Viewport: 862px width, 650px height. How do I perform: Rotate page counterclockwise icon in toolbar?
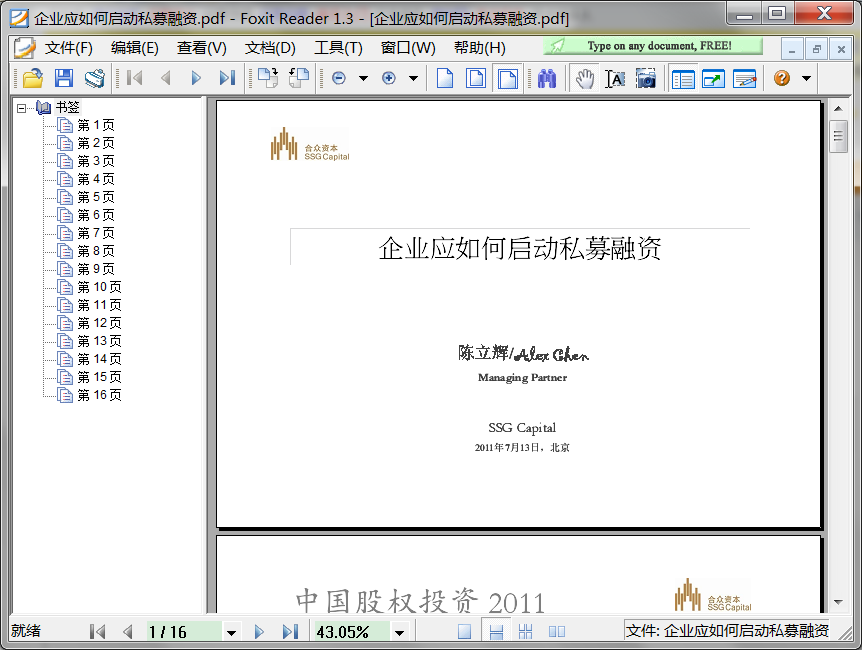tap(299, 79)
